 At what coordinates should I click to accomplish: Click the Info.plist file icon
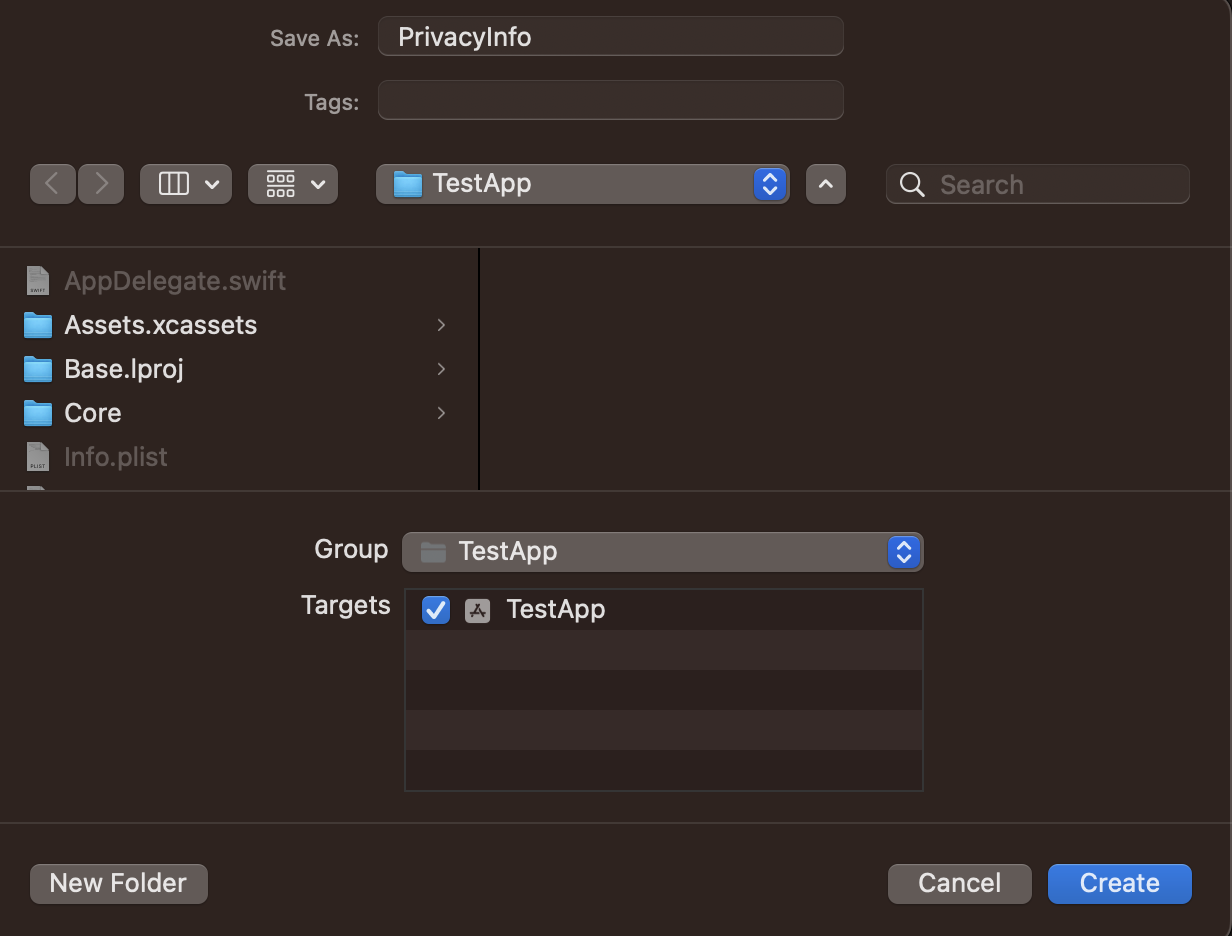click(x=37, y=457)
